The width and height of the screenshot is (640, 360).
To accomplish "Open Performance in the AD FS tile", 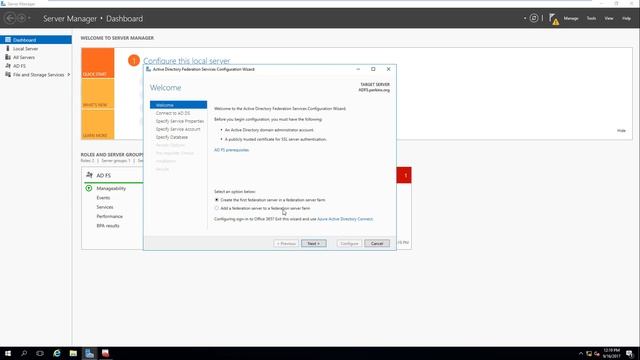I will pos(109,216).
